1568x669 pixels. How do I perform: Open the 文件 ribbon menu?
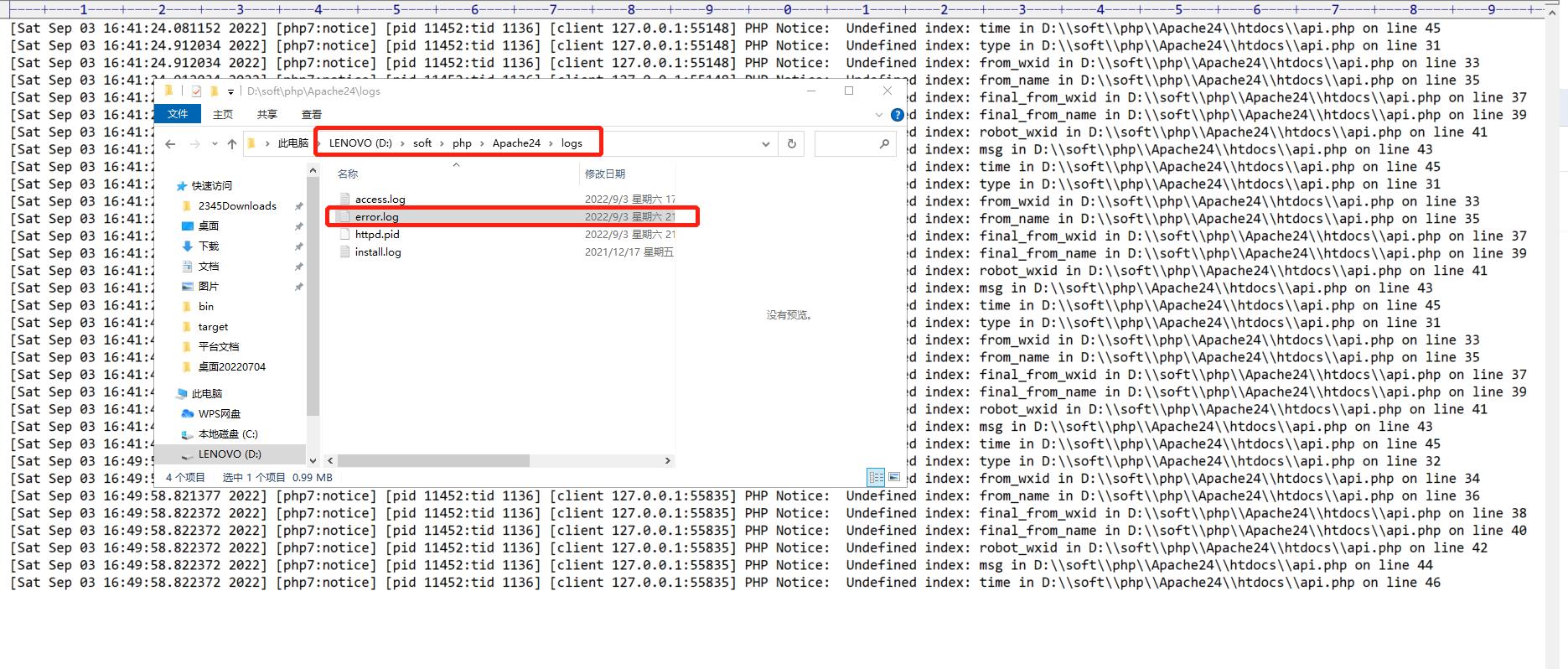tap(178, 114)
